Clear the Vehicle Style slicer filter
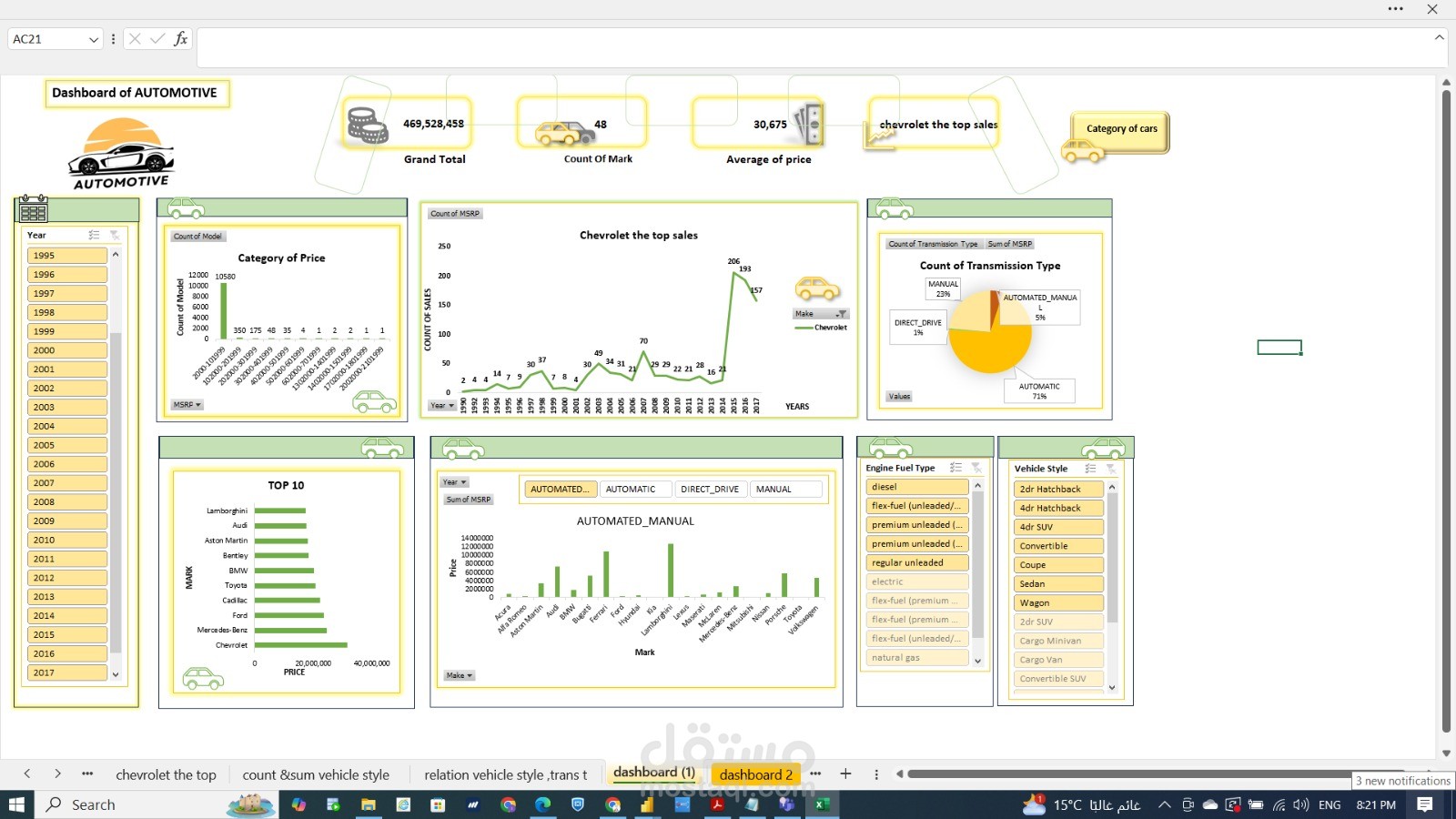 [1111, 469]
